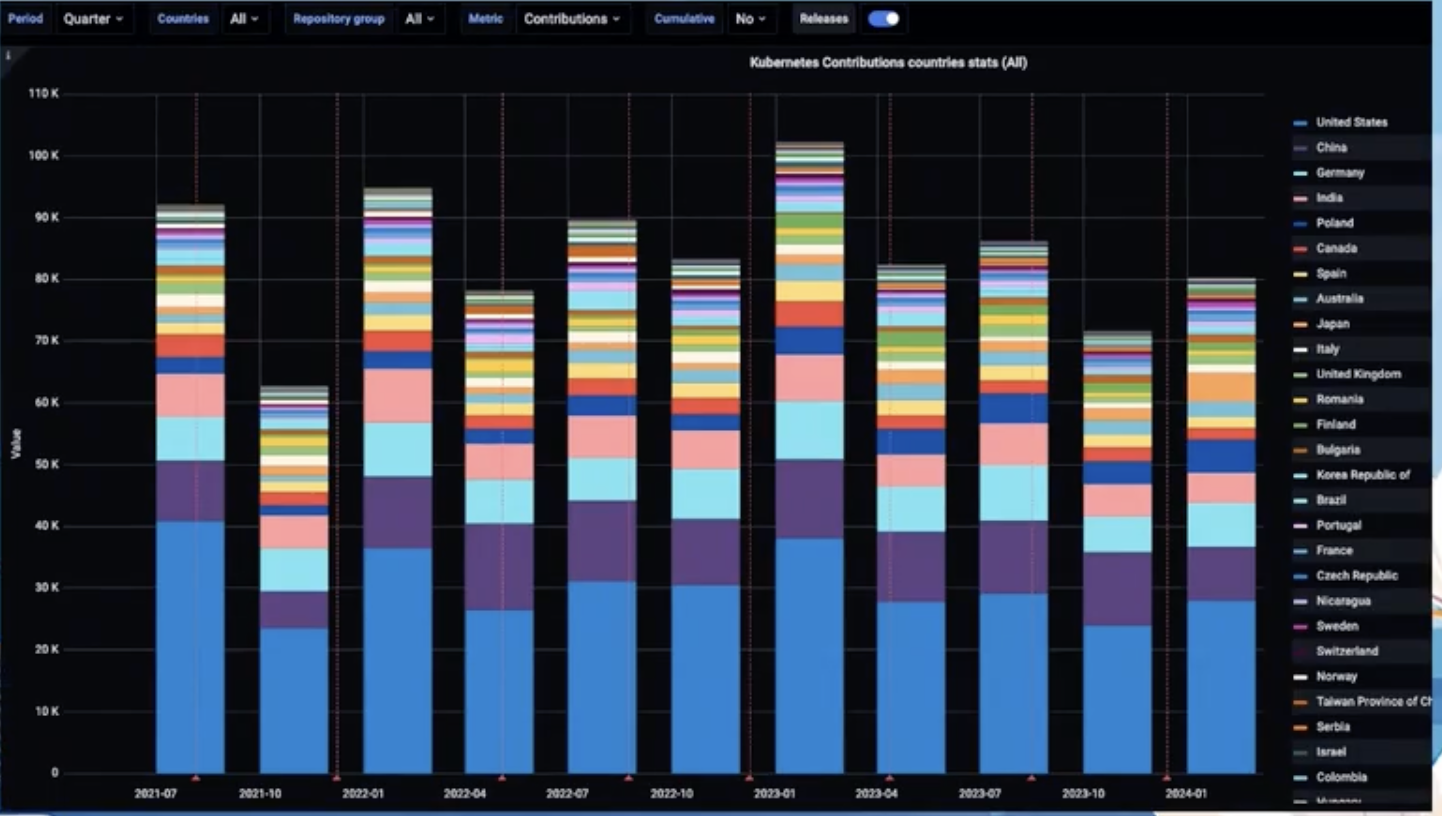Click the United Kingdom legend entry
This screenshot has height=816, width=1442.
pos(1358,374)
